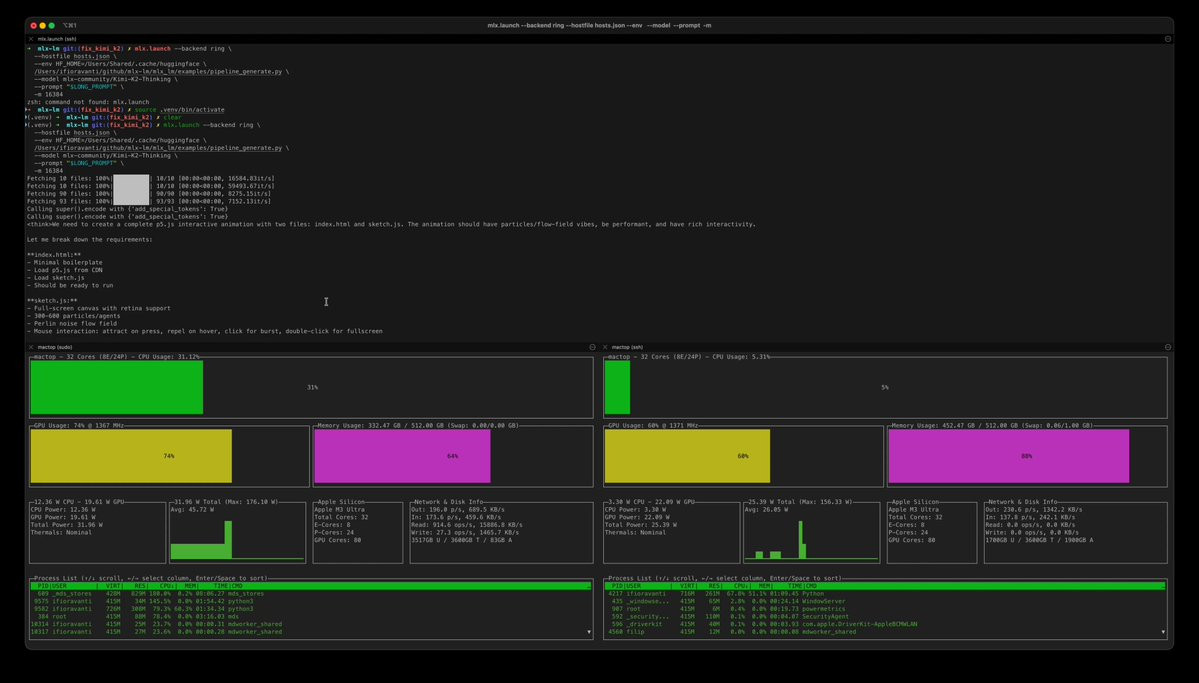Focus the mlx.launch (ssh) pane title
This screenshot has height=683, width=1199.
pos(57,38)
